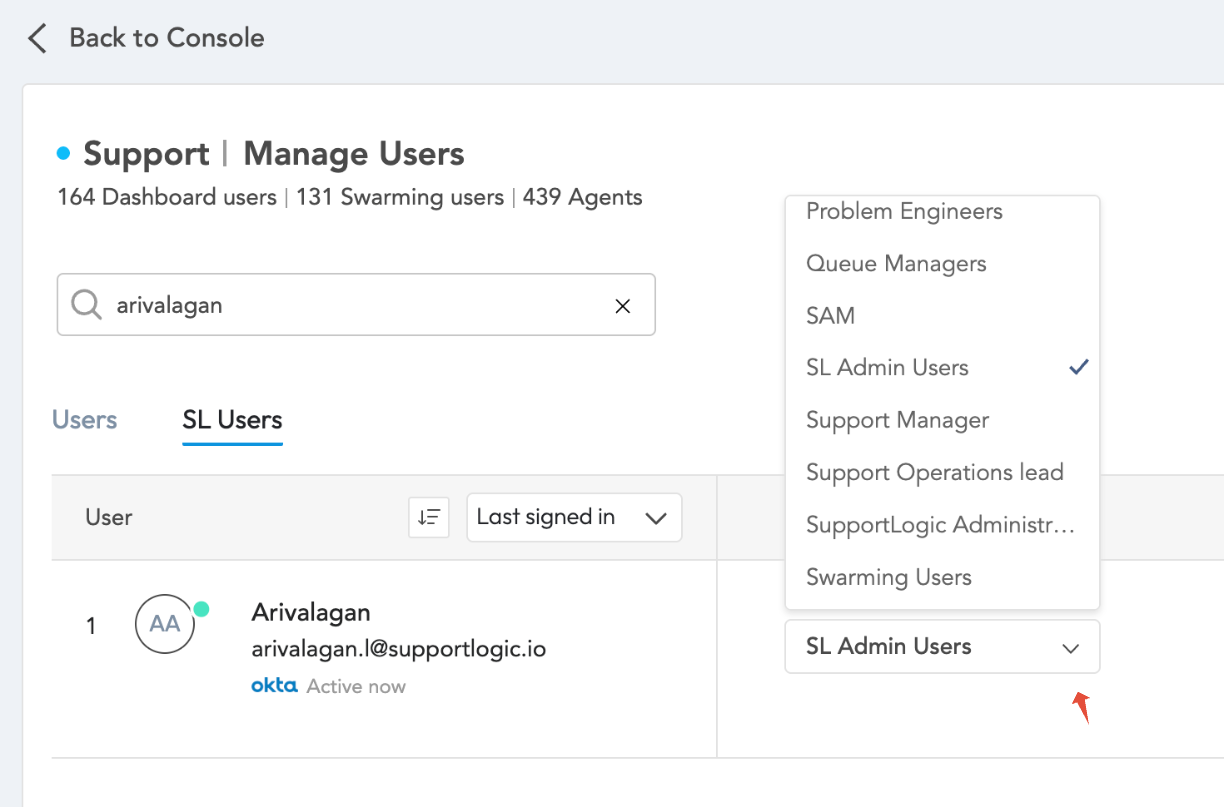
Task: Select the SL Users tab
Action: [x=232, y=420]
